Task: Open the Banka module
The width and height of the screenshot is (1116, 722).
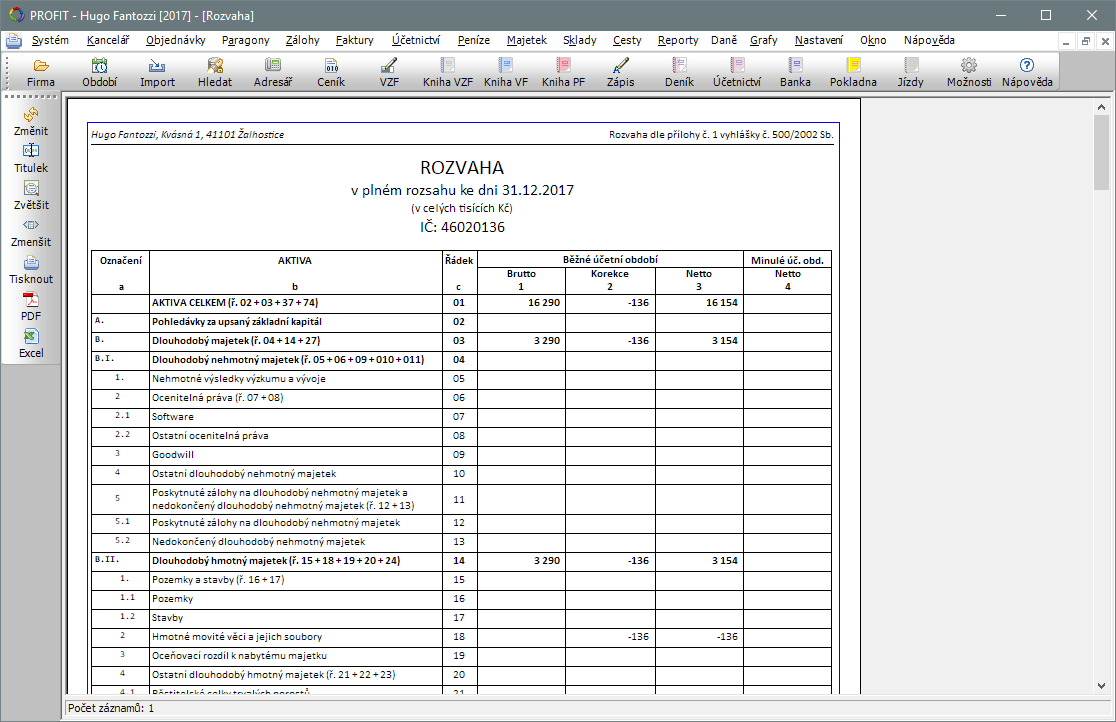Action: point(795,73)
